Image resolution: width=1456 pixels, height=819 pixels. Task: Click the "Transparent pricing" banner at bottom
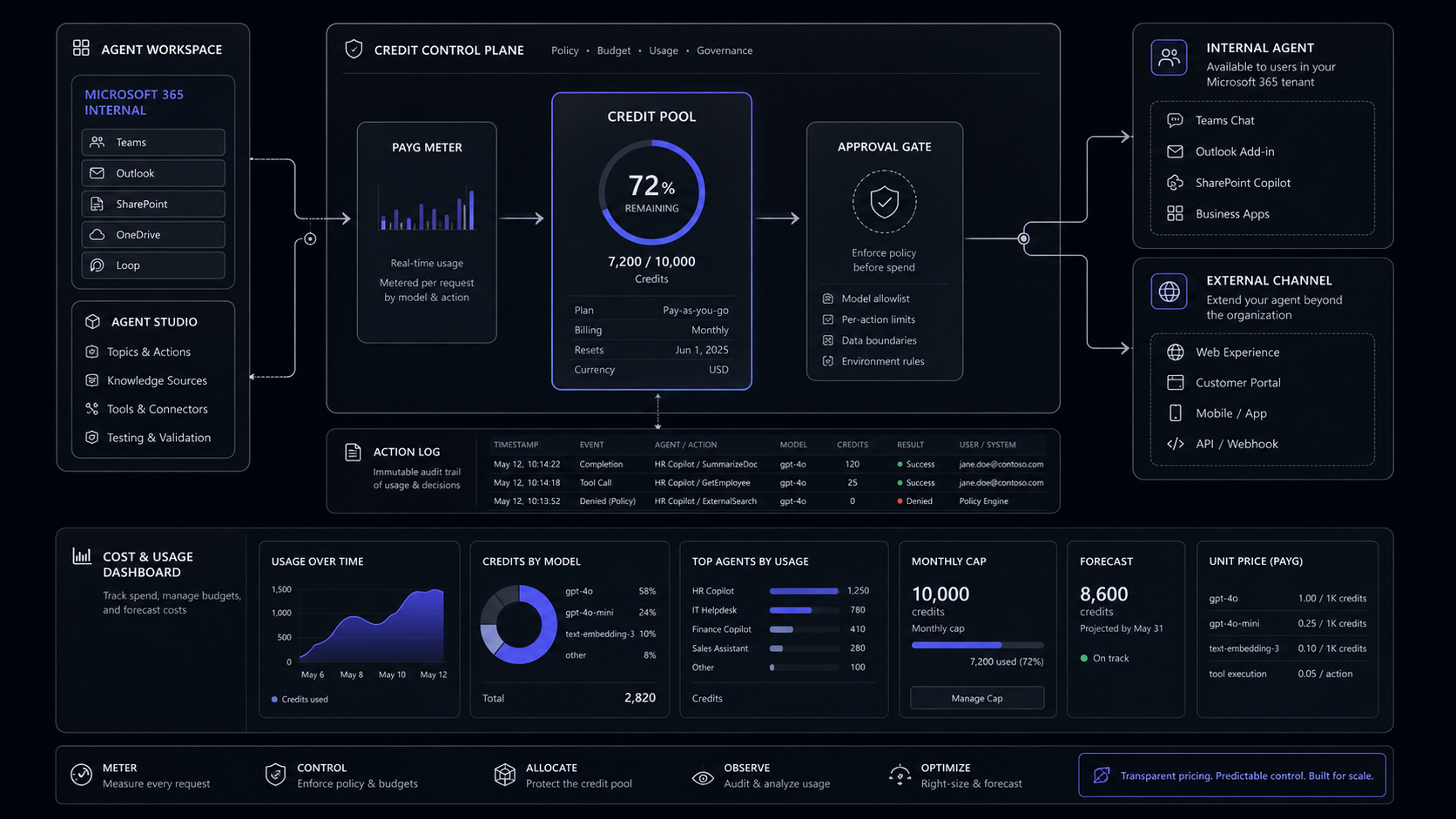(1232, 775)
